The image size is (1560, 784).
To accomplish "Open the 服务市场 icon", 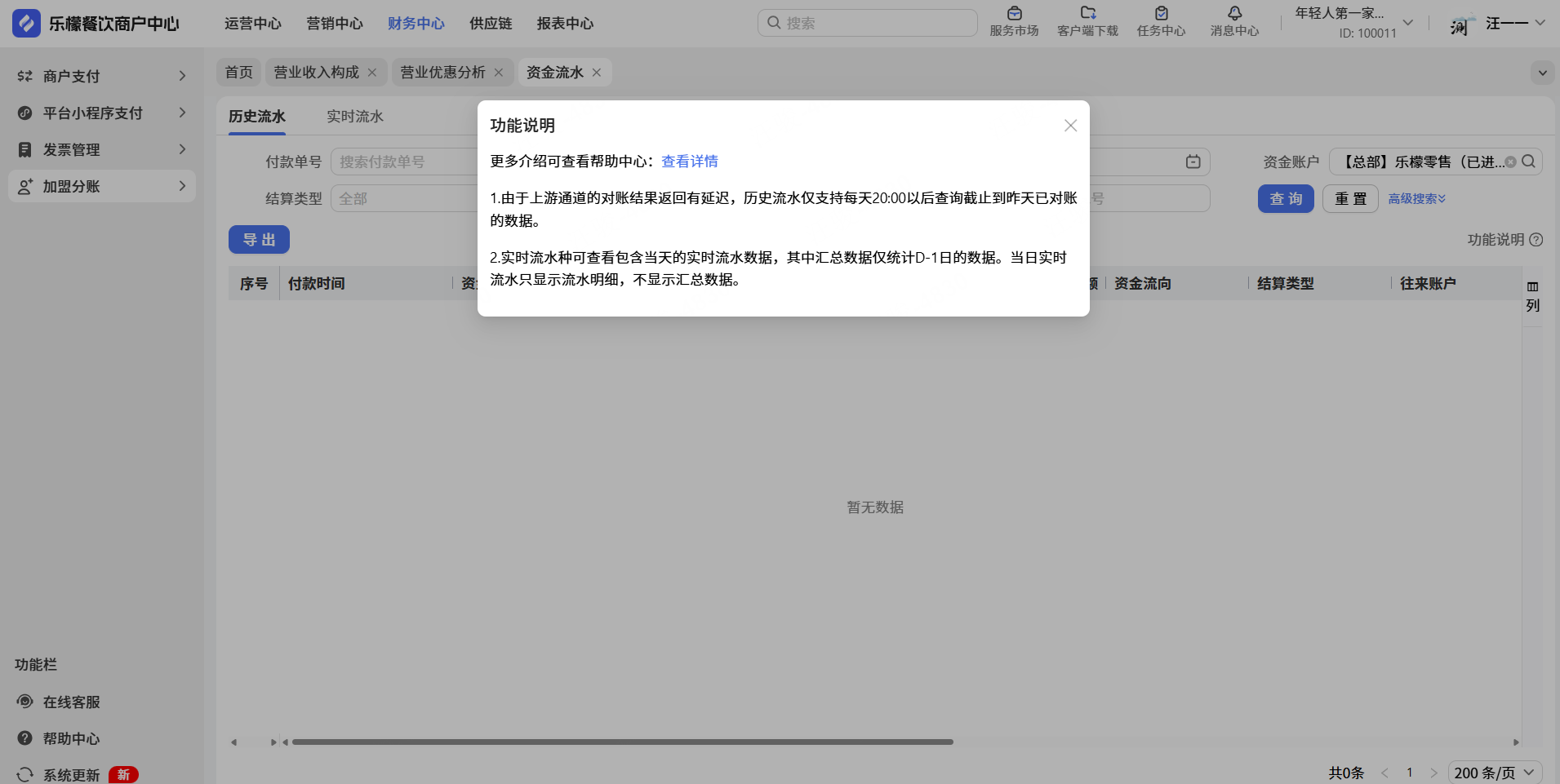I will 1014,13.
